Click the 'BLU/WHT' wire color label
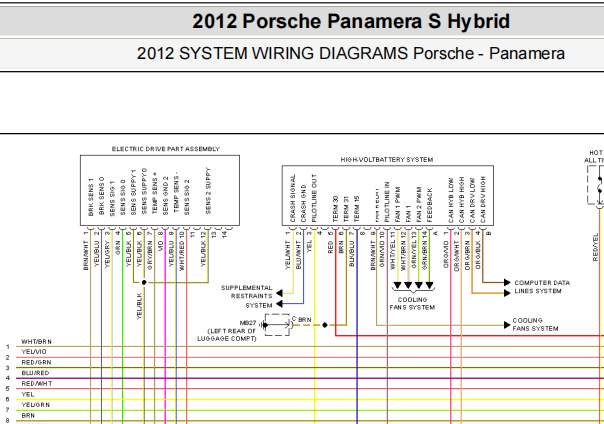 [298, 255]
